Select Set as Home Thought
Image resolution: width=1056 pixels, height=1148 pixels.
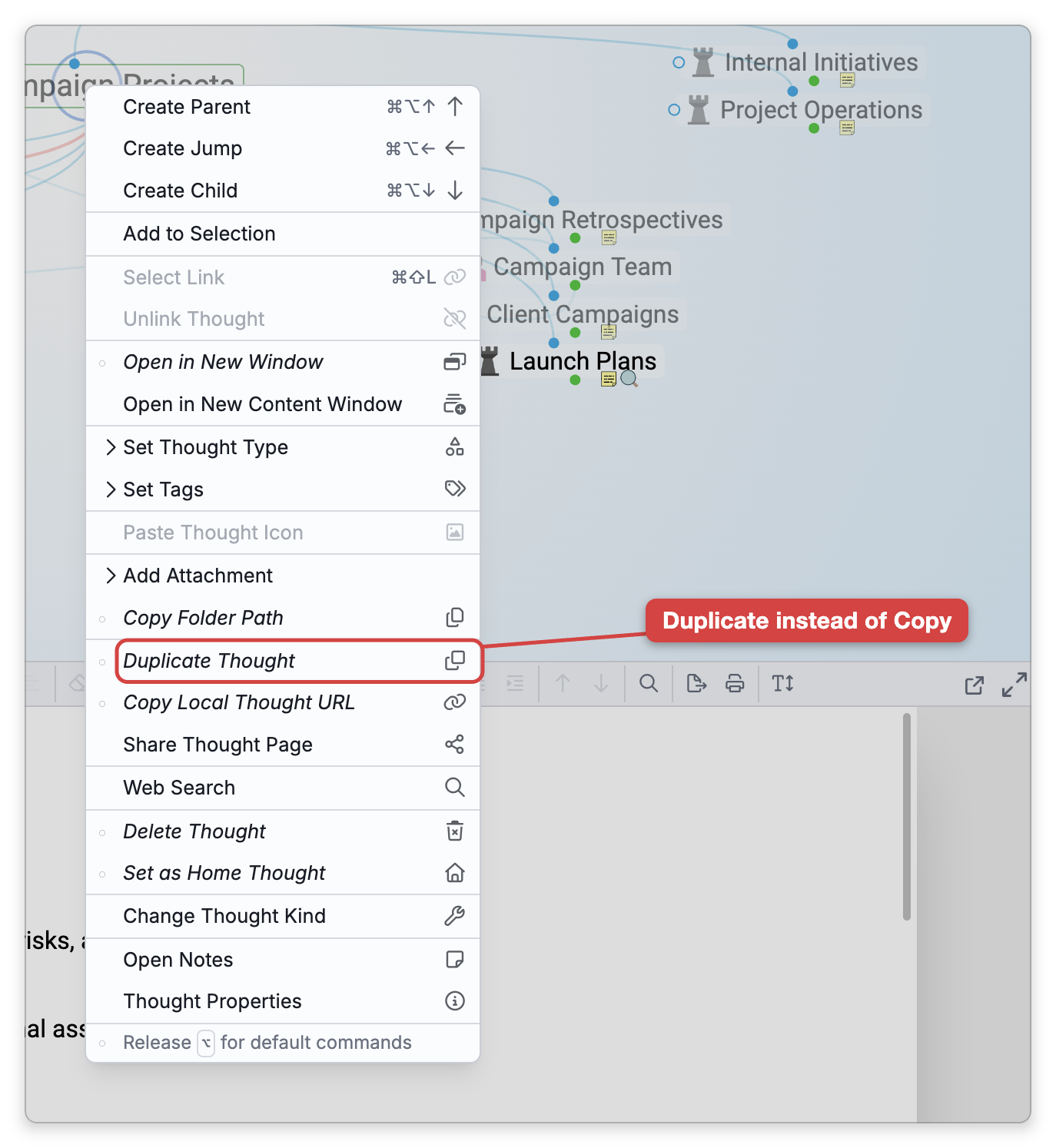(x=283, y=873)
